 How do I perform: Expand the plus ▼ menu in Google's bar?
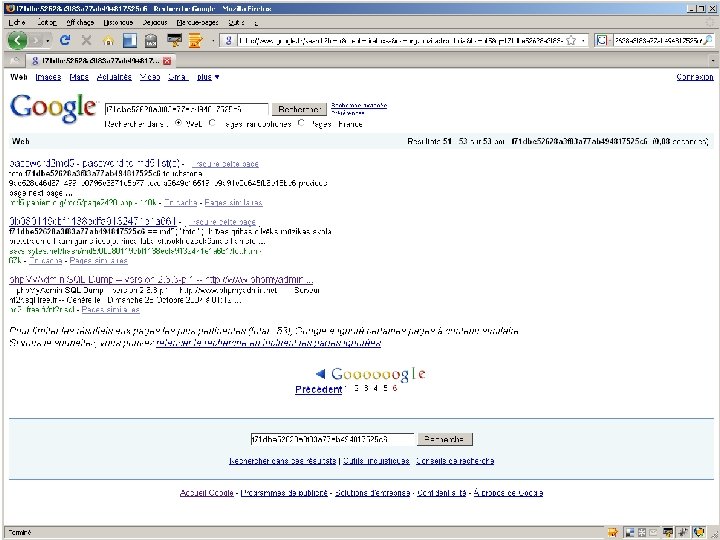pos(208,77)
